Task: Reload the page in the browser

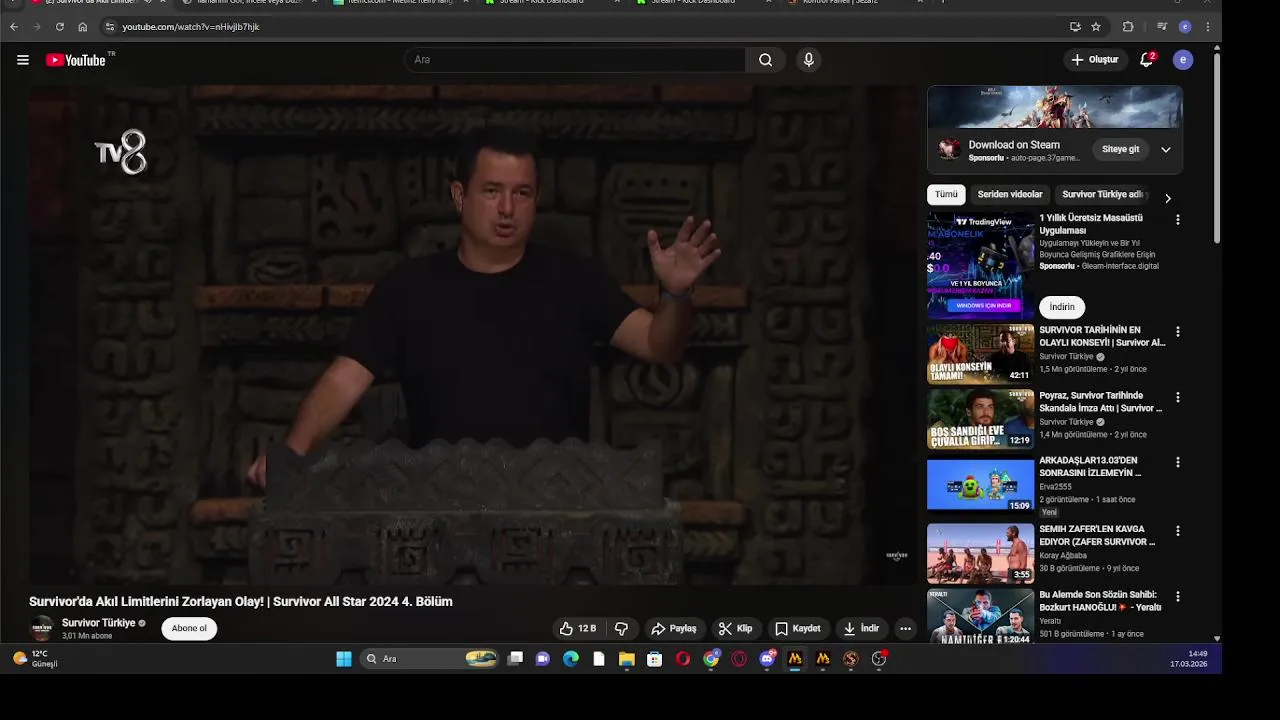Action: pyautogui.click(x=60, y=27)
